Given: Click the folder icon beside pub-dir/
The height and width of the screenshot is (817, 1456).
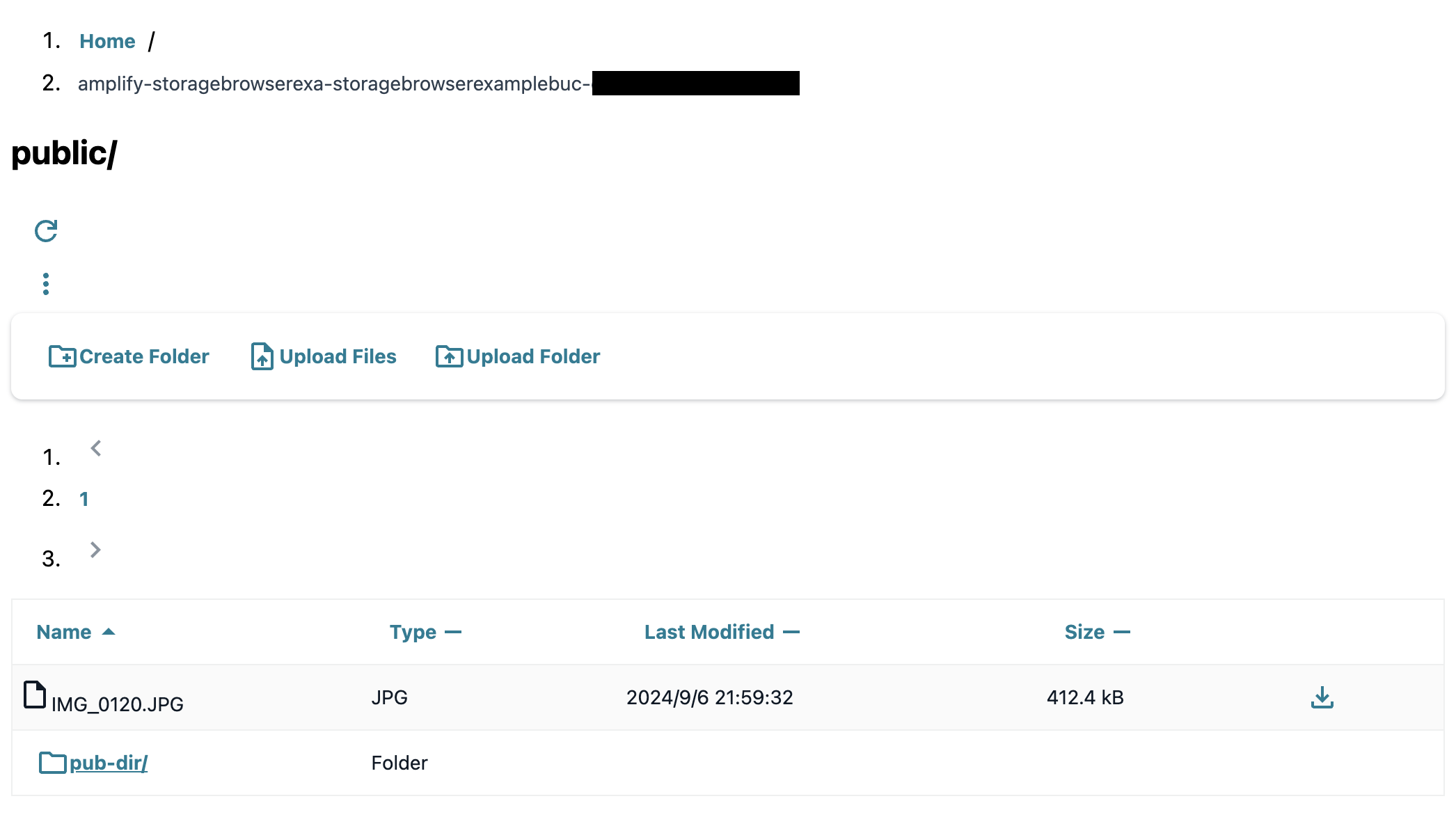Looking at the screenshot, I should click(52, 763).
